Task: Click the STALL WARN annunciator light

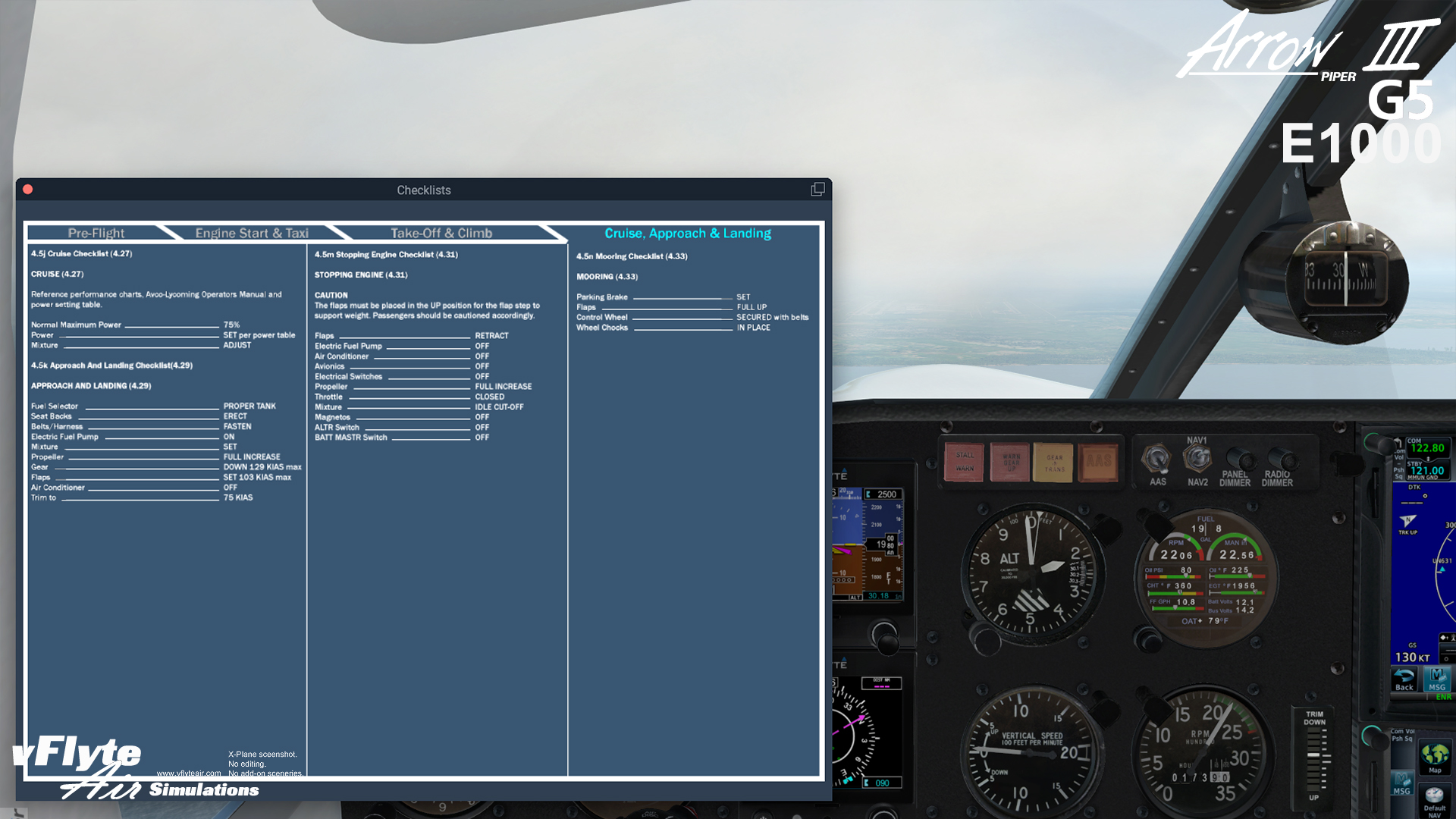Action: [x=965, y=462]
